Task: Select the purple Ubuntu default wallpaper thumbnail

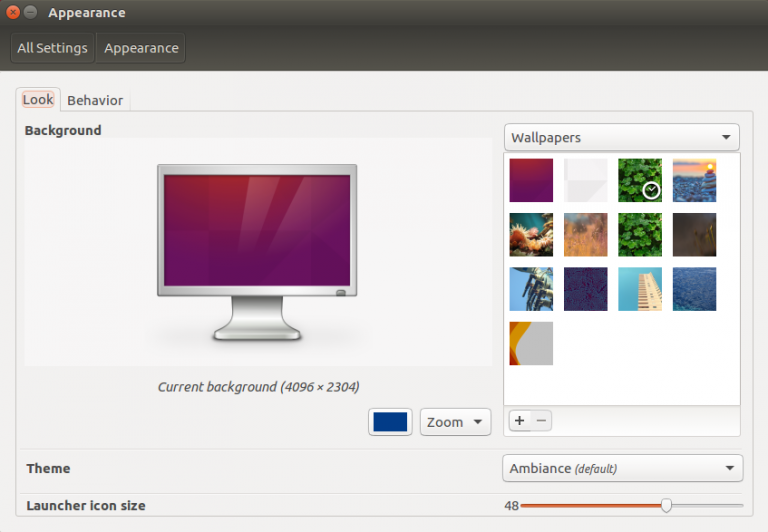Action: [531, 180]
